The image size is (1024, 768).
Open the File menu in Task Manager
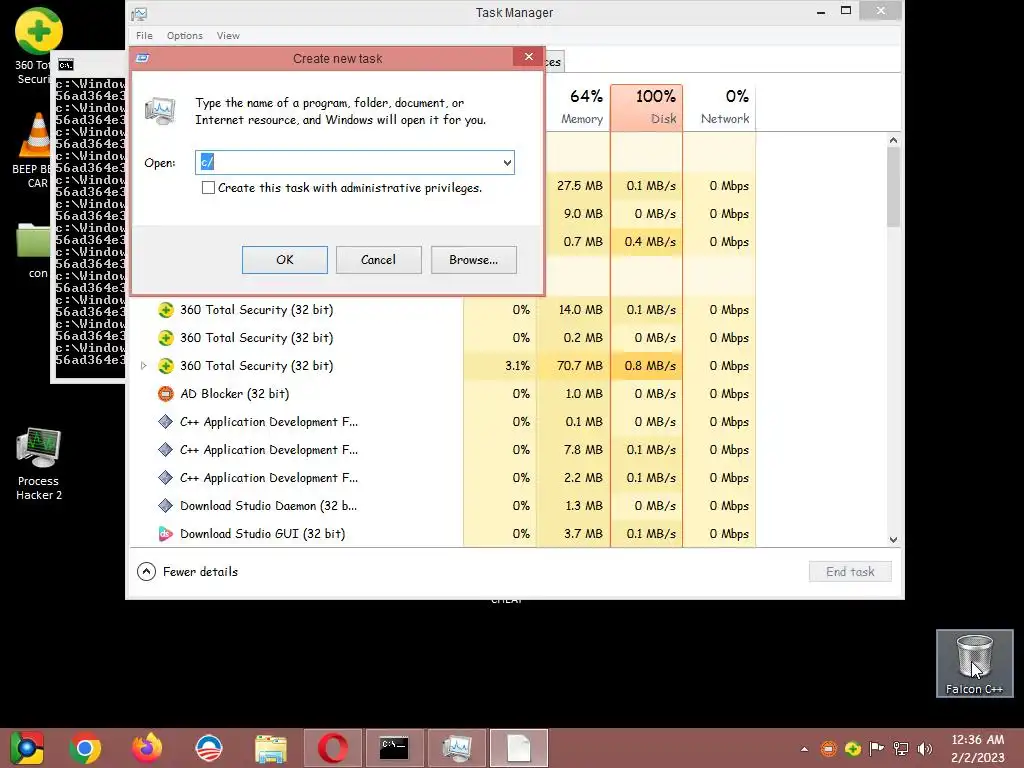point(144,36)
